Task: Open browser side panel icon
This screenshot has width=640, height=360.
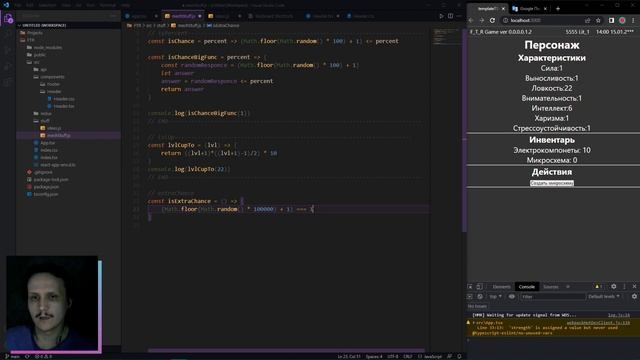Action: pos(611,20)
